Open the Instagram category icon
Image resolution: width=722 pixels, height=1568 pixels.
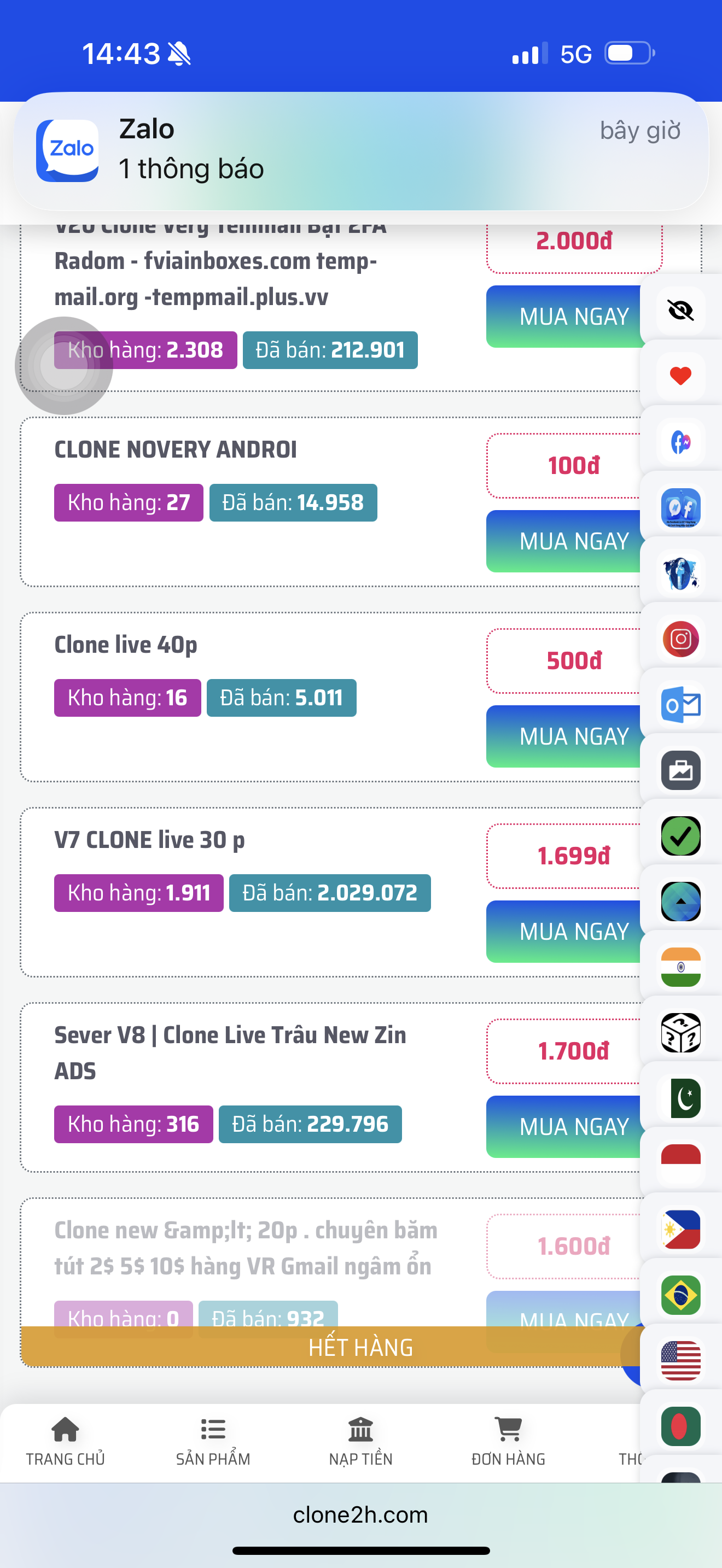point(680,639)
